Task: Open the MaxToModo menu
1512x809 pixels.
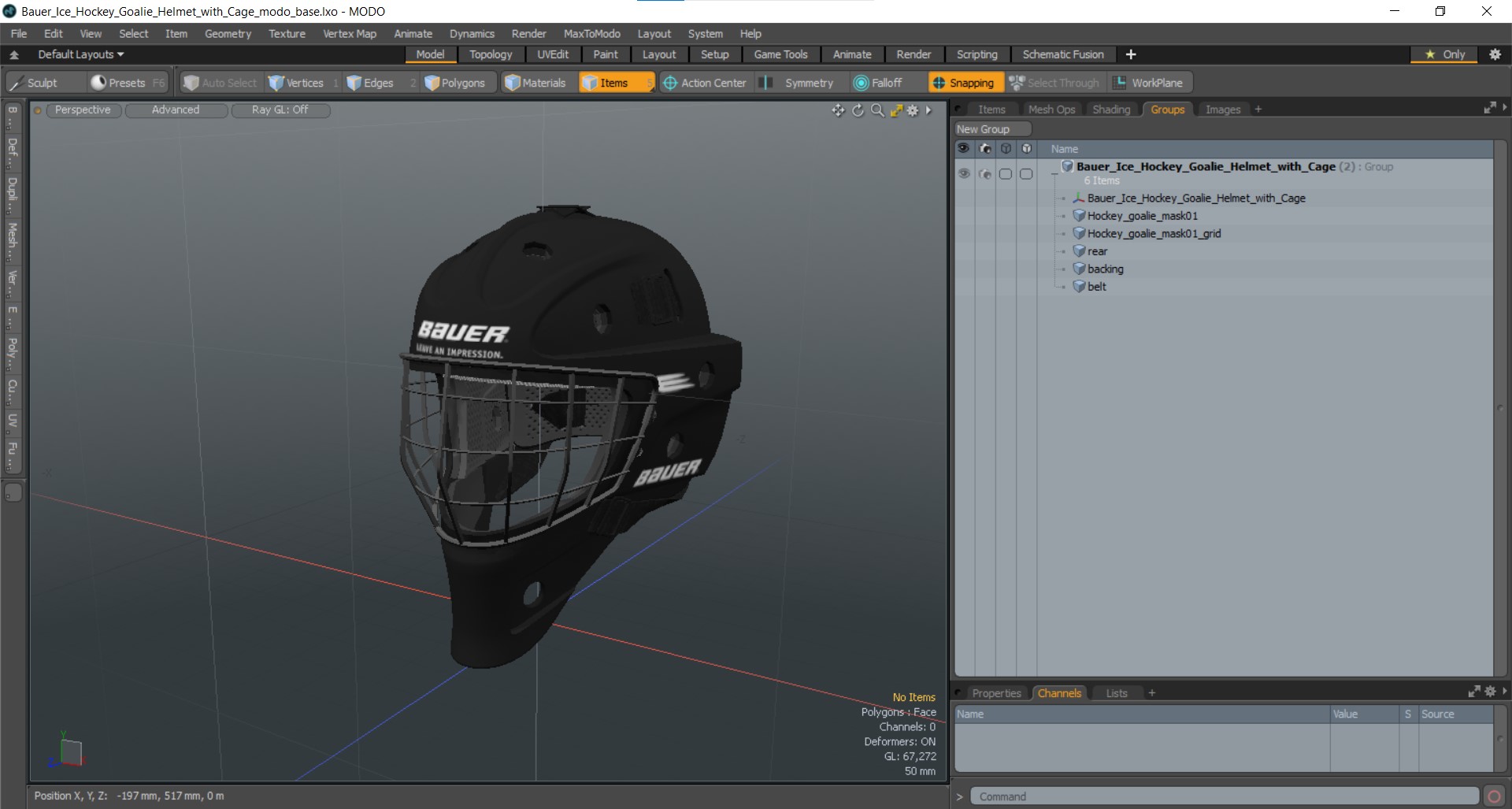Action: click(591, 34)
